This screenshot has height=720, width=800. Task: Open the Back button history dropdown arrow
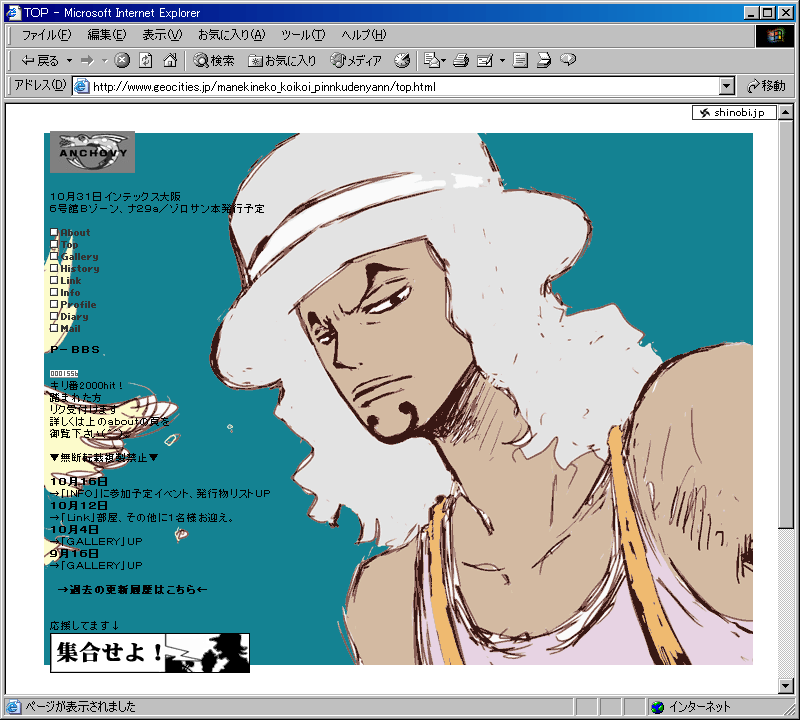click(x=69, y=61)
